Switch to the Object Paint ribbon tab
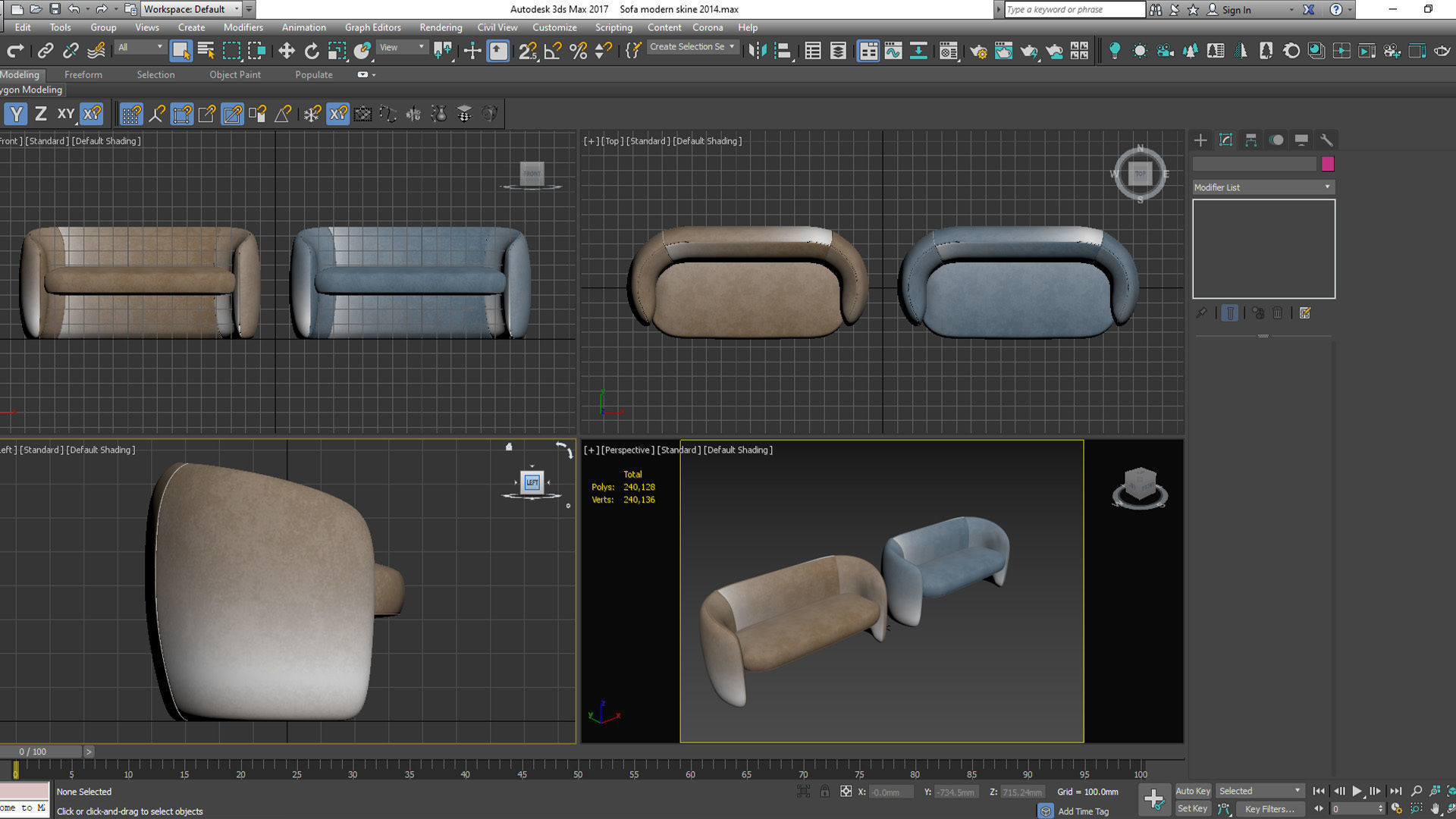This screenshot has width=1456, height=819. pos(234,74)
